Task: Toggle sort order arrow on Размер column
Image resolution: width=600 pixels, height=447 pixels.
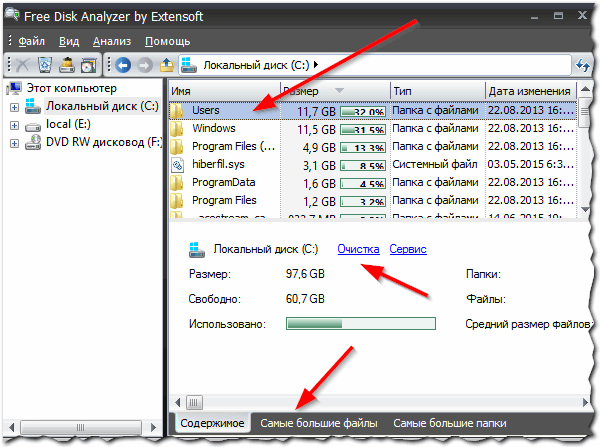Action: (x=339, y=90)
